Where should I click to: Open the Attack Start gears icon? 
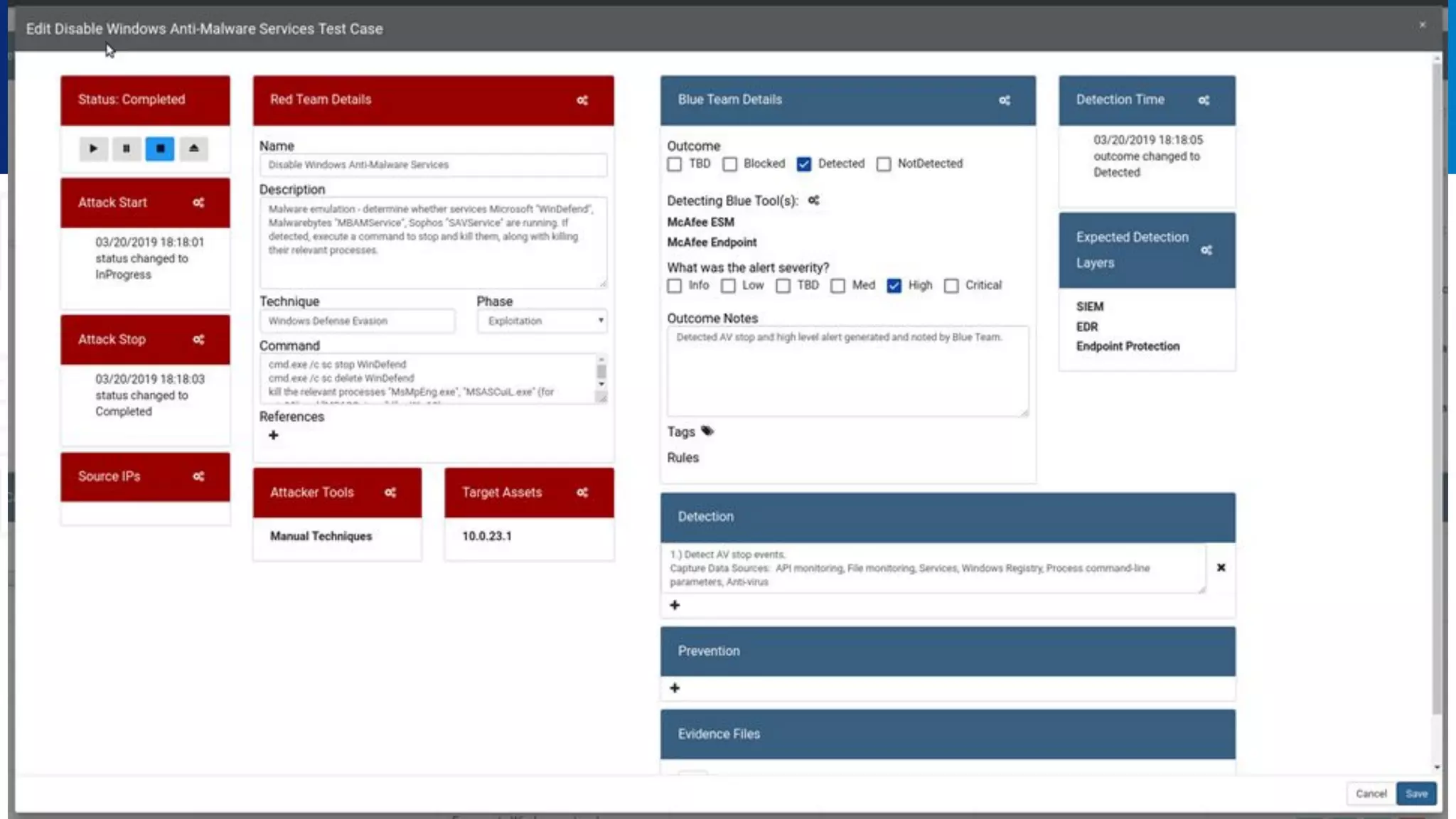coord(198,203)
